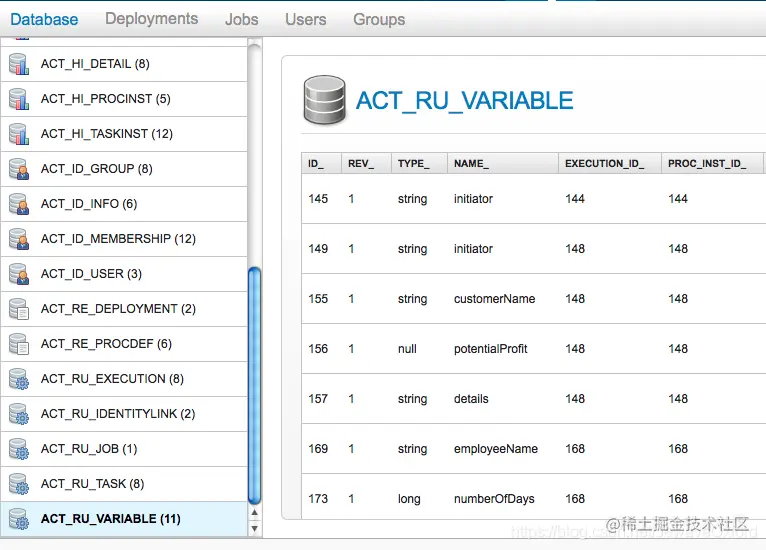Select the ACT_RE_PROCDEF (6) table
The image size is (766, 550).
click(x=124, y=344)
